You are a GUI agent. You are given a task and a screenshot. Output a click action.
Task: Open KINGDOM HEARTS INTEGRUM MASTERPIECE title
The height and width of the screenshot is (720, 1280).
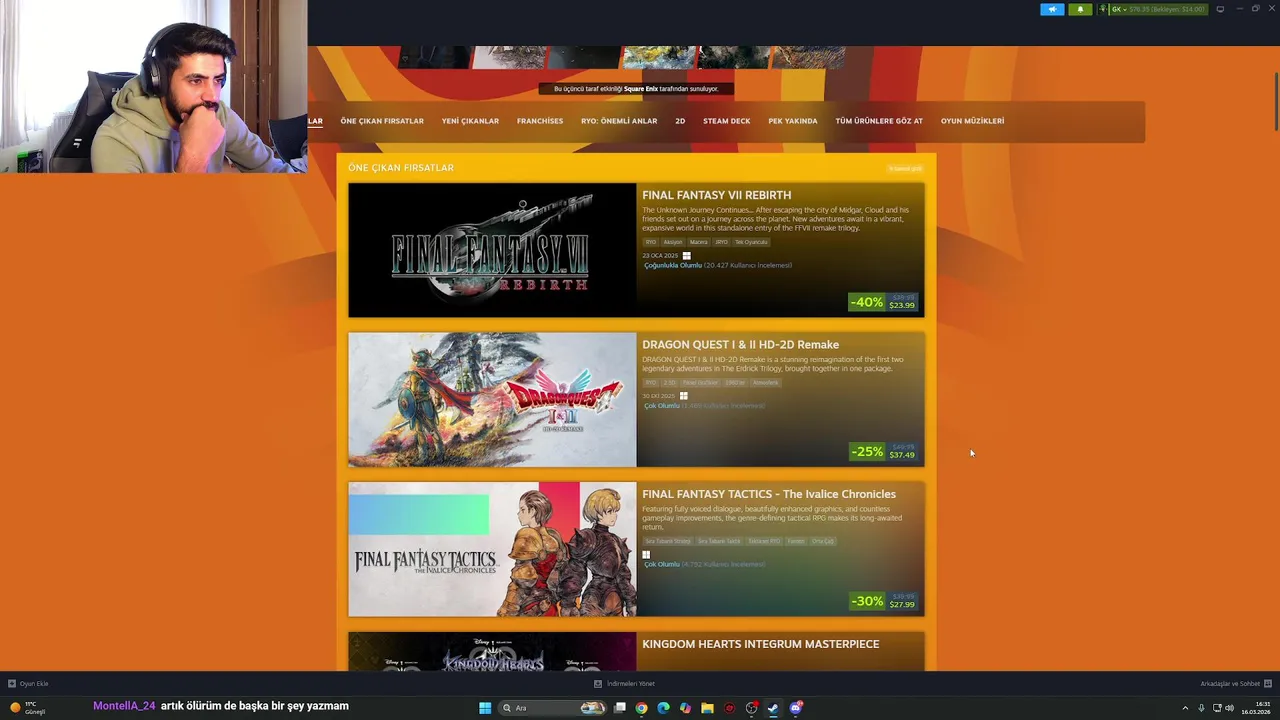click(761, 644)
